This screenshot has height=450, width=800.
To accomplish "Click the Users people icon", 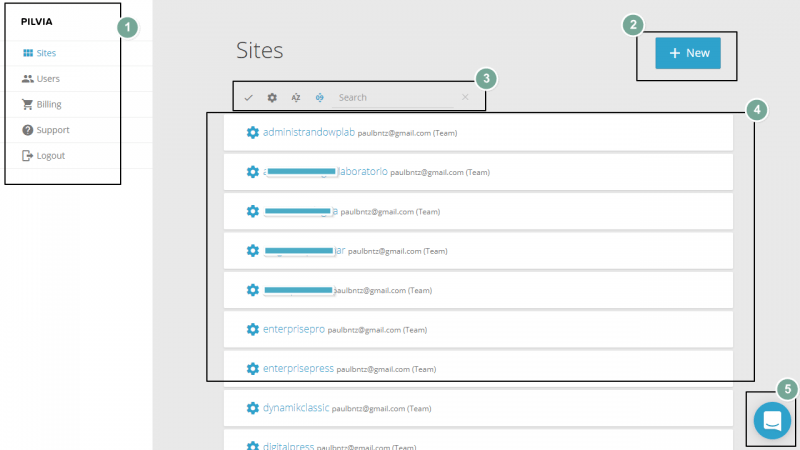I will pyautogui.click(x=28, y=79).
